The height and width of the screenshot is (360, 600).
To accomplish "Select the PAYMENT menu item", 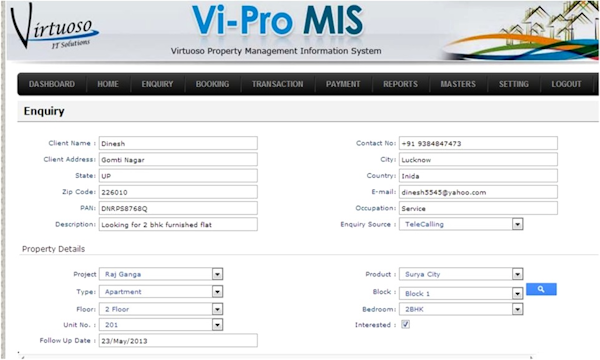I will 343,84.
